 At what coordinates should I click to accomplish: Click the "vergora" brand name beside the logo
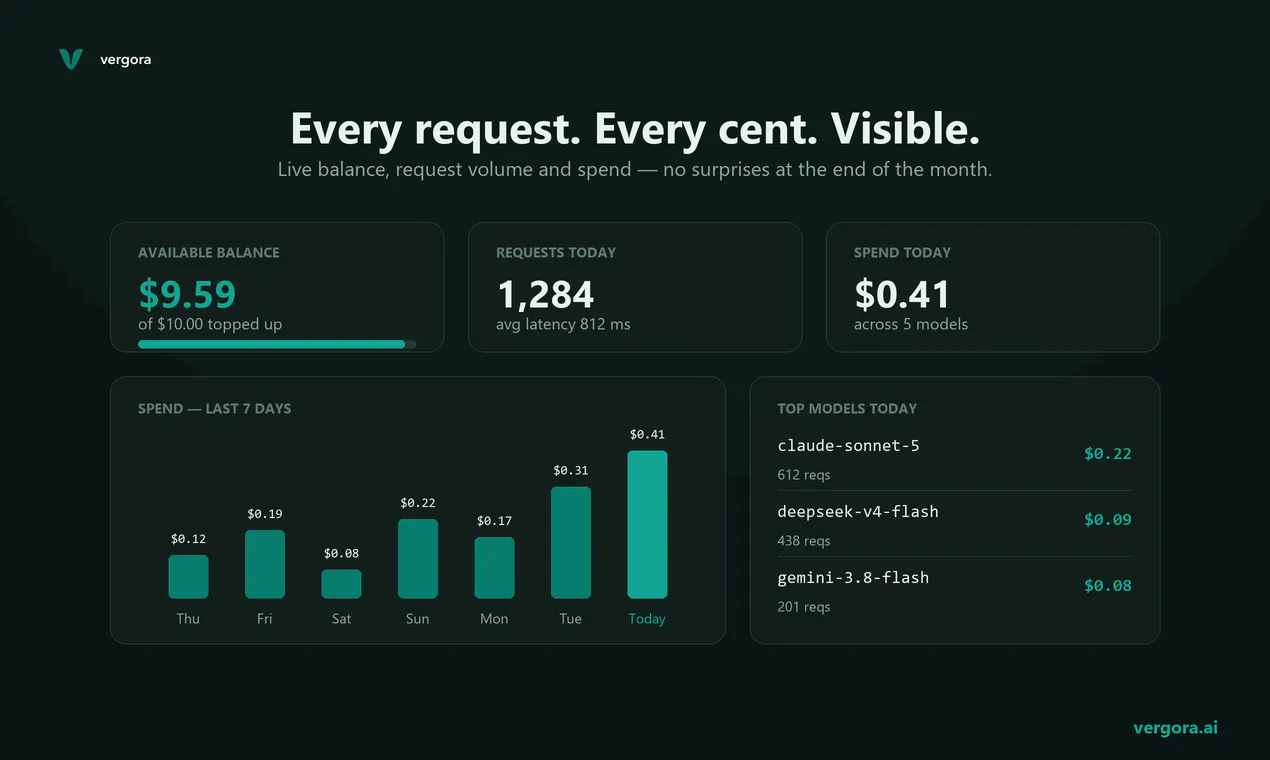(x=126, y=60)
